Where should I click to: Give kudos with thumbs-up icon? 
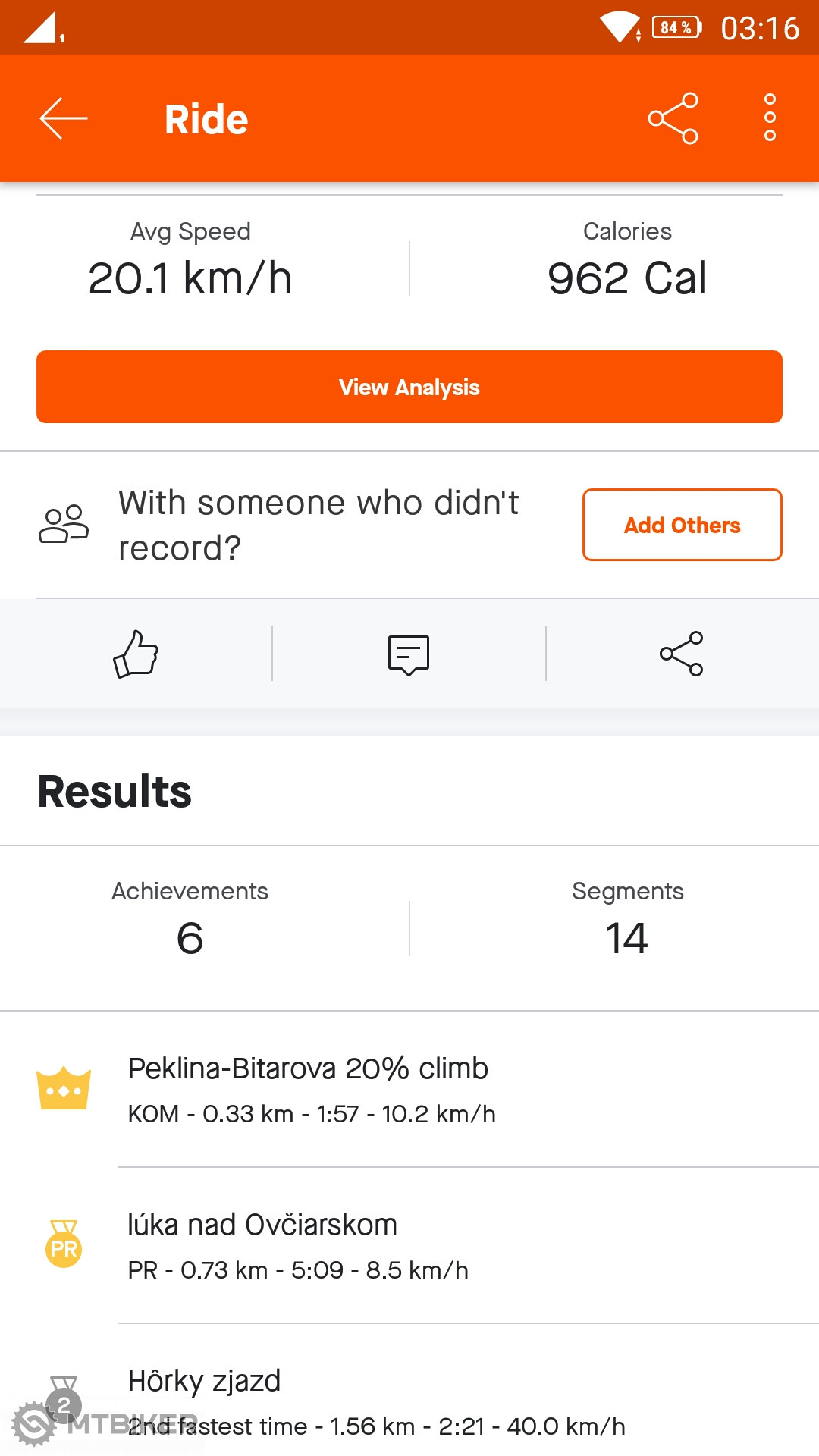(136, 654)
